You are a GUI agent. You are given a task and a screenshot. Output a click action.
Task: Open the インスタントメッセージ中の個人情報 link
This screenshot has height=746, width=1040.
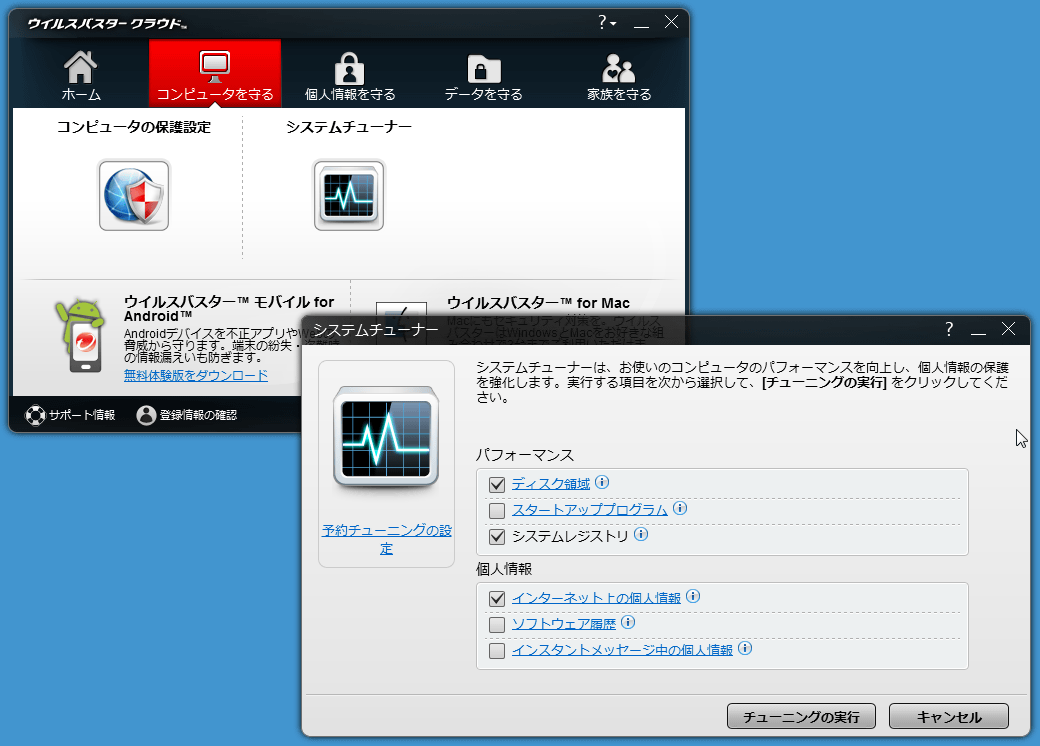point(622,650)
